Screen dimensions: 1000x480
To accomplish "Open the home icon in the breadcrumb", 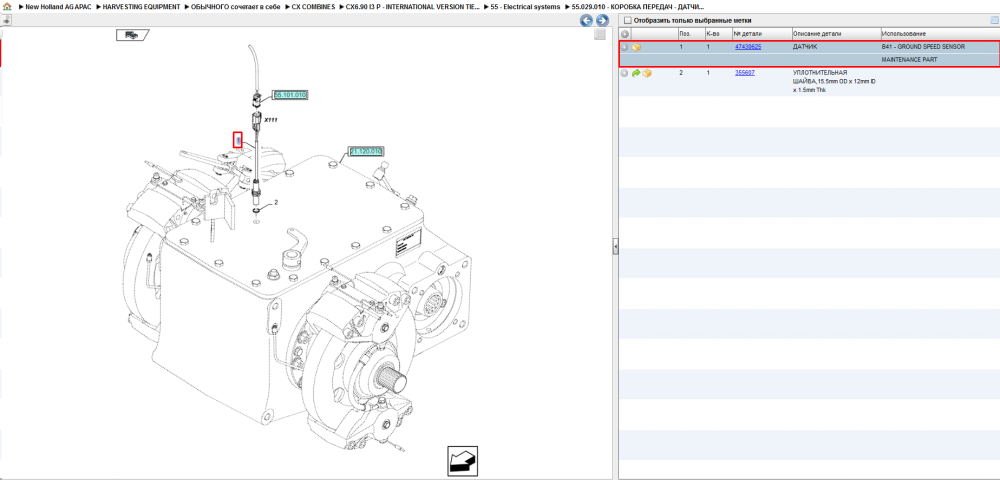I will [8, 6].
